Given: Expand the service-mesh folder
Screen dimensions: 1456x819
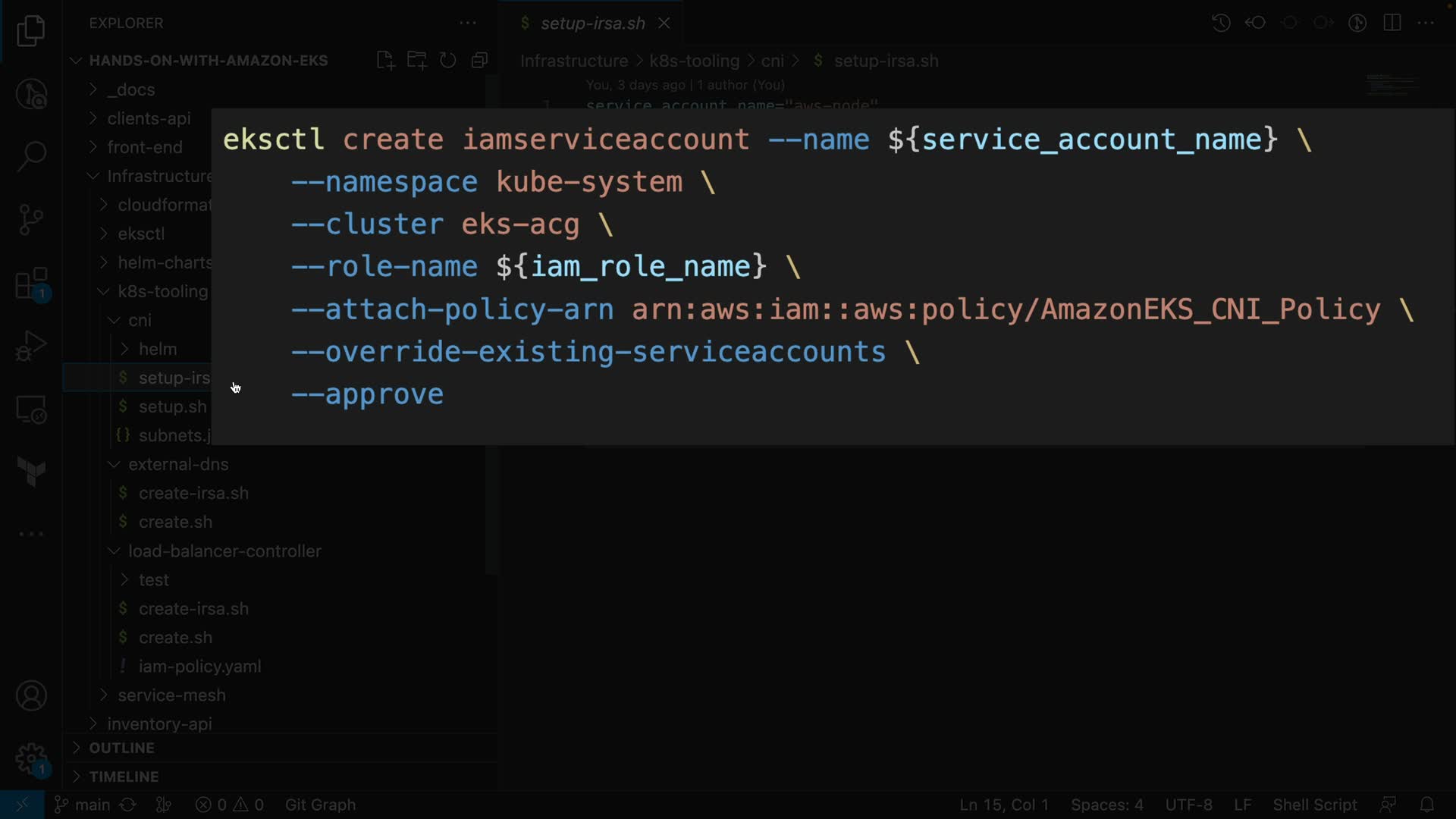Looking at the screenshot, I should (171, 695).
